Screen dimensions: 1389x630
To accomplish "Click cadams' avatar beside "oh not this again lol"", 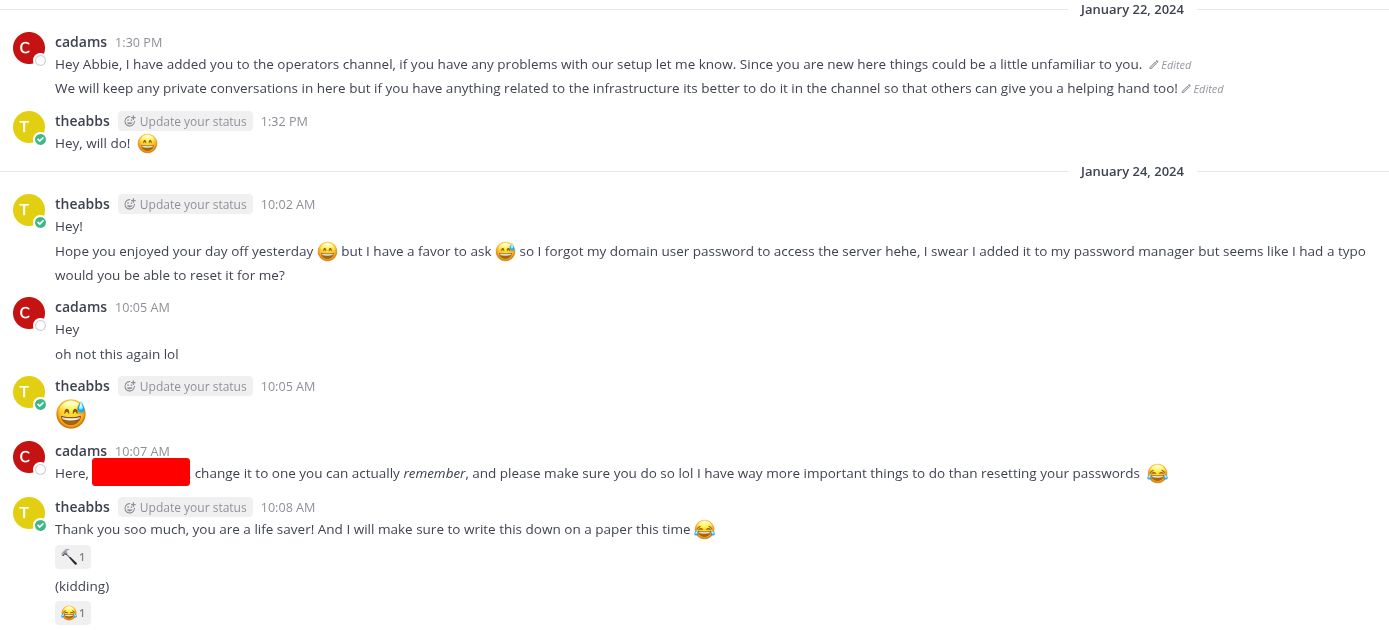I will click(x=29, y=313).
